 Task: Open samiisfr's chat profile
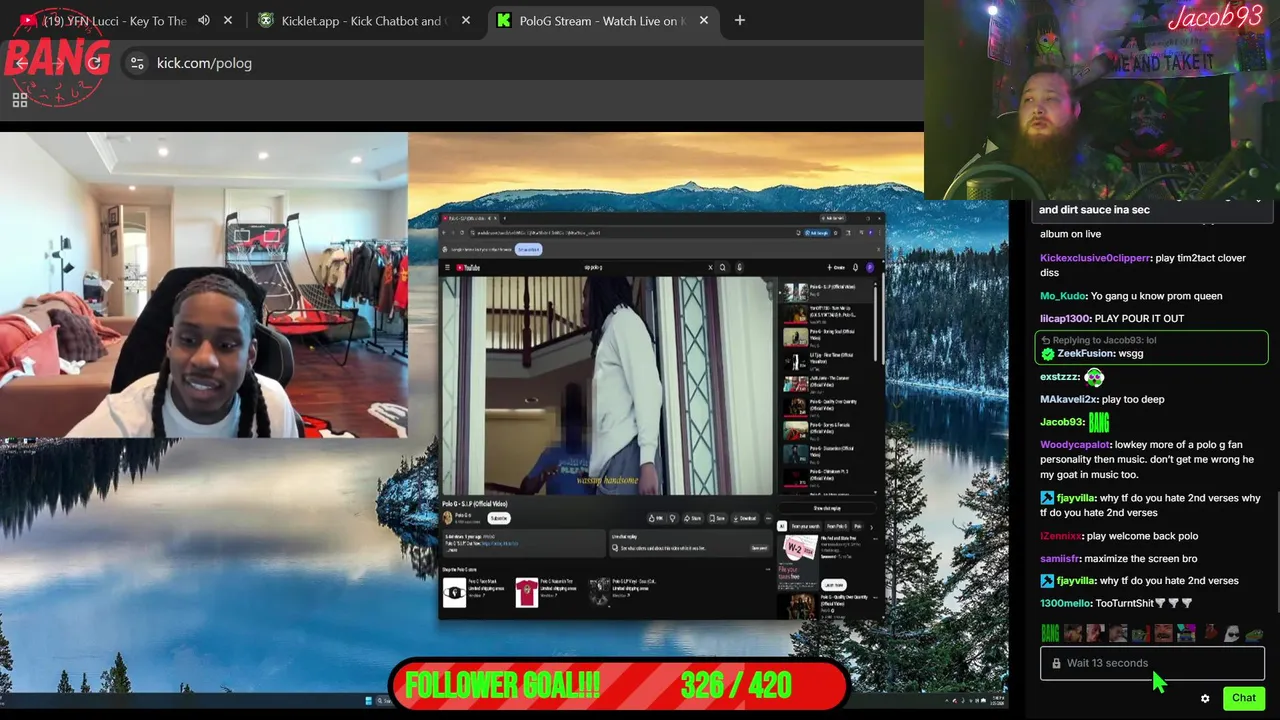pos(1059,559)
